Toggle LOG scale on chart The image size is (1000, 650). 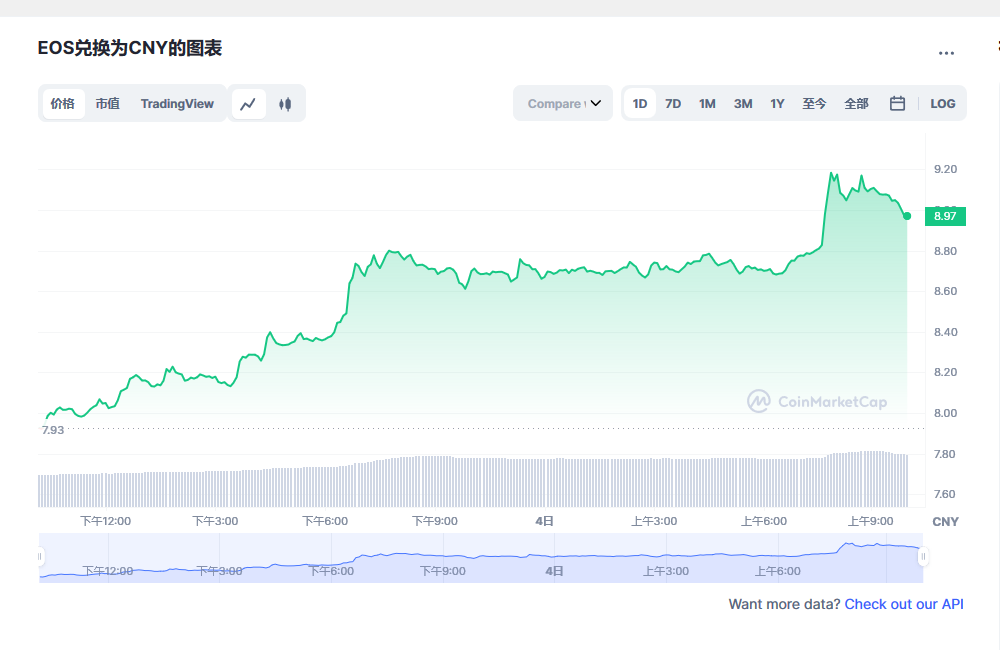(942, 103)
